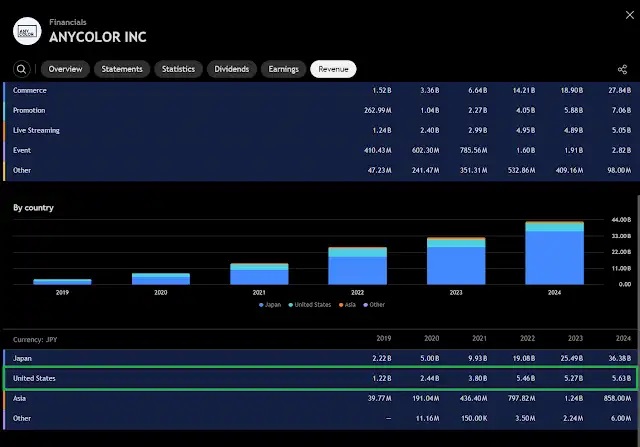The width and height of the screenshot is (640, 447).
Task: Click Japan 2024 value 36.38B
Action: coord(620,358)
